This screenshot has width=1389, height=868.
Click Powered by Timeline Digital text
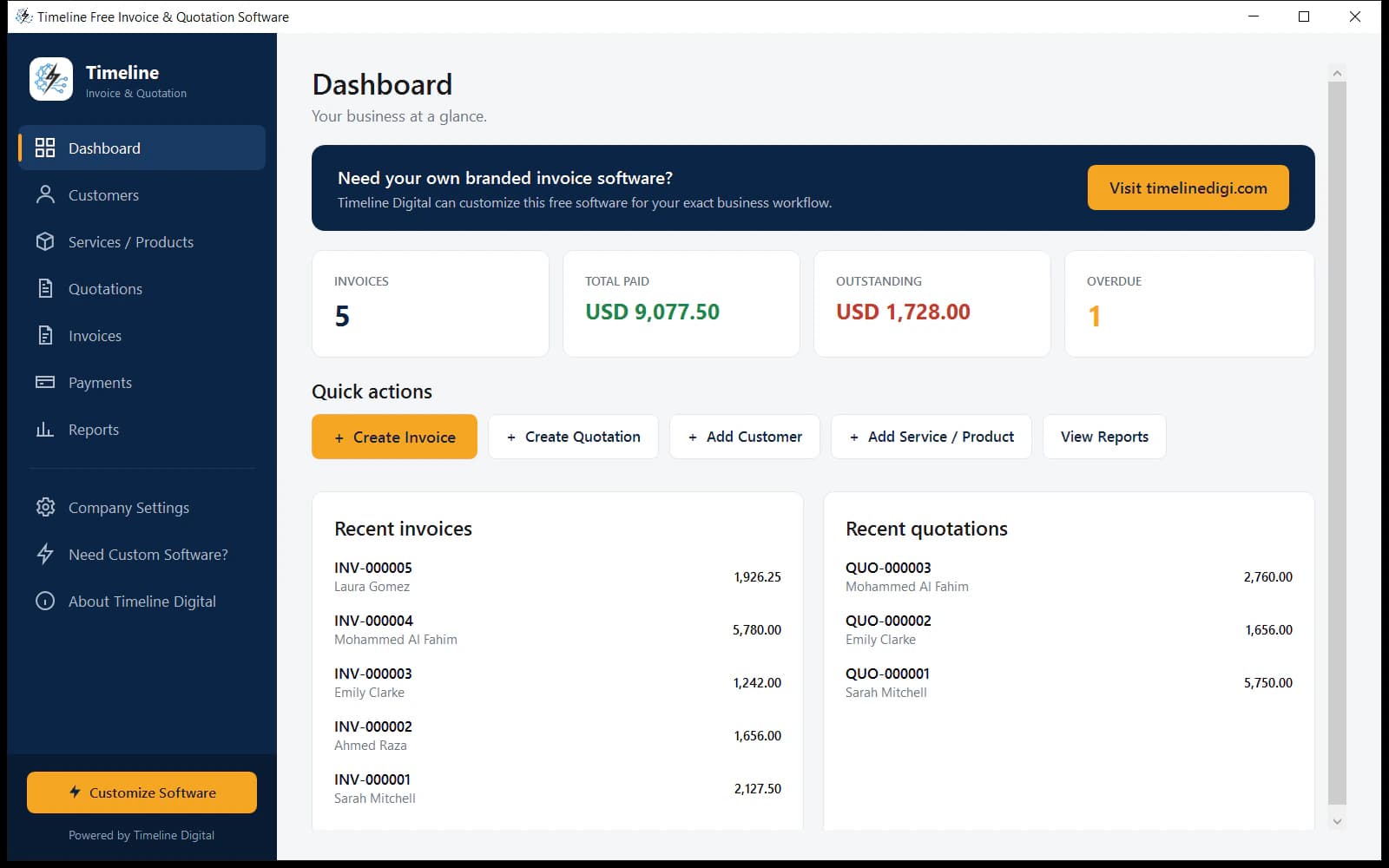[142, 835]
